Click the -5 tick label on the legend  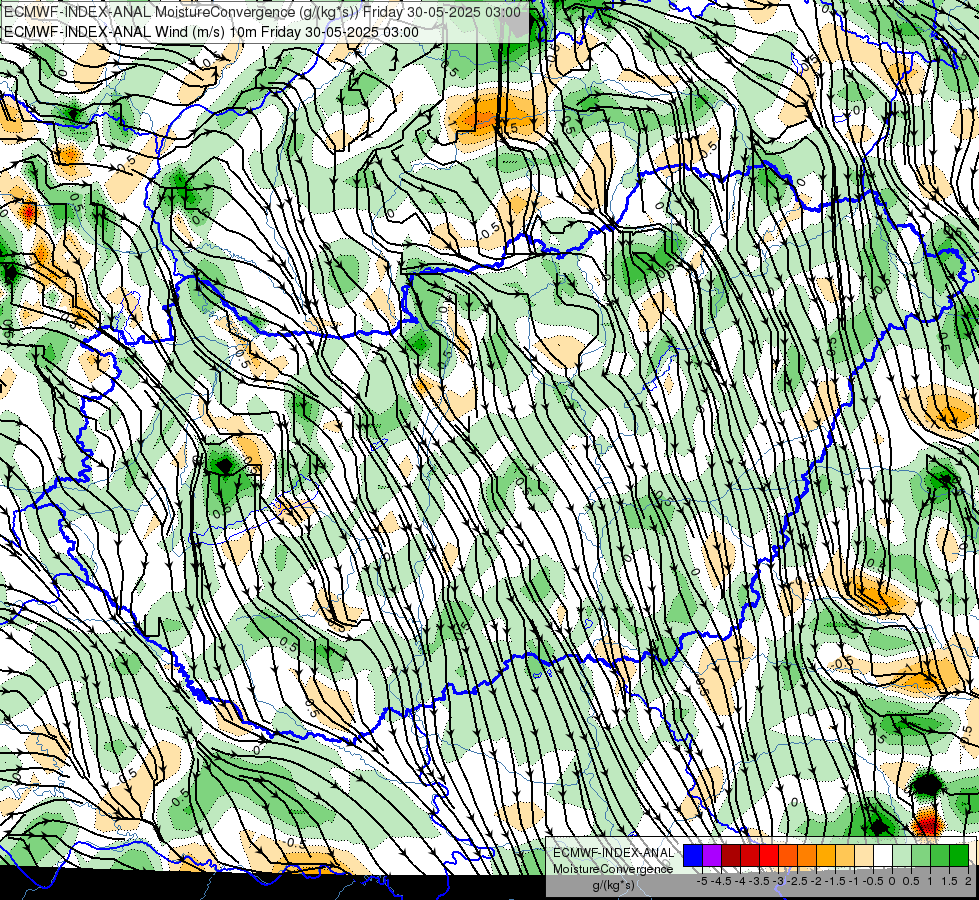(x=702, y=881)
